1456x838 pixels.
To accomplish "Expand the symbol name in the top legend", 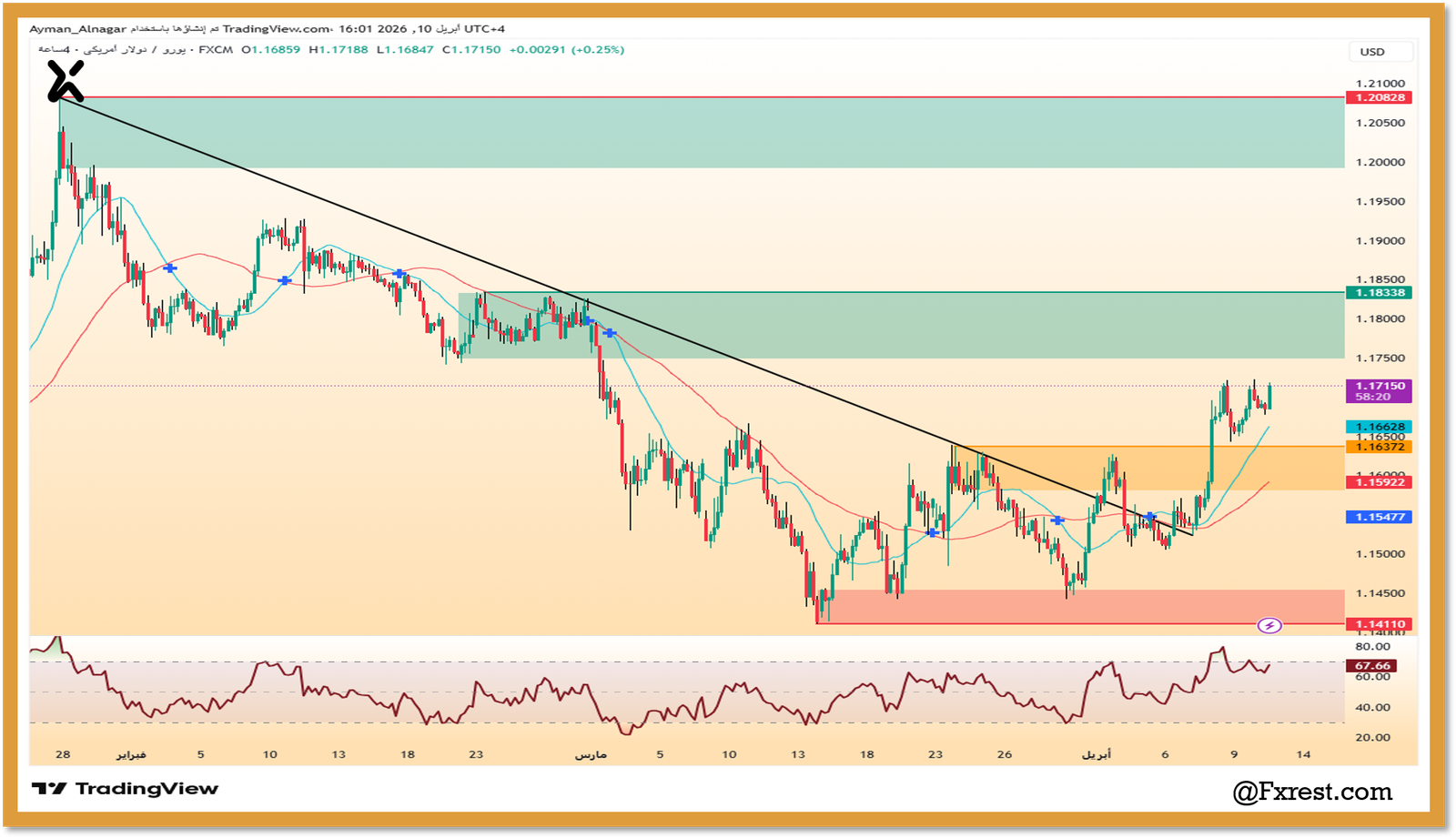I will [x=136, y=50].
